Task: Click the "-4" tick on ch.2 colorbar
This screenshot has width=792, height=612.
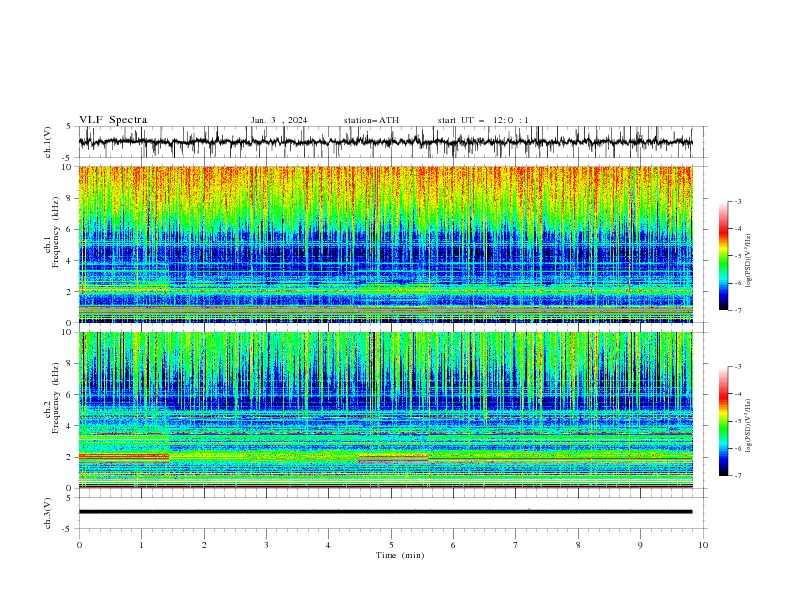Action: [x=737, y=394]
